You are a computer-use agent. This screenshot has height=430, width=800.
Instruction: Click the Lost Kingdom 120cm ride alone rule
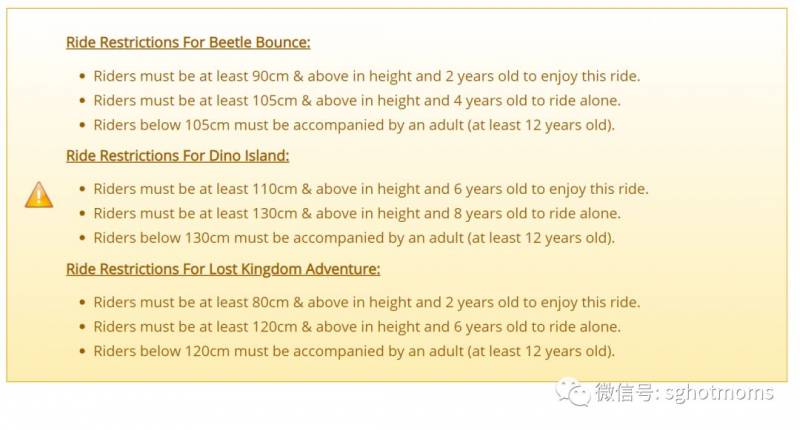[x=357, y=326]
